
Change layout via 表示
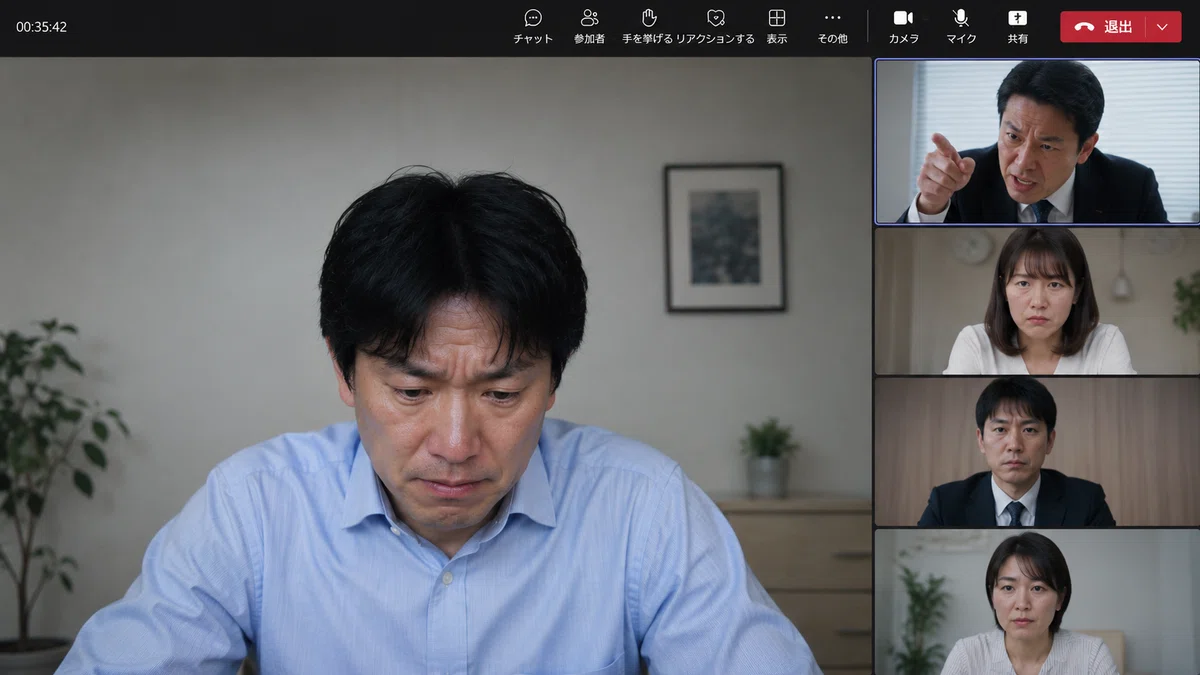(x=777, y=27)
